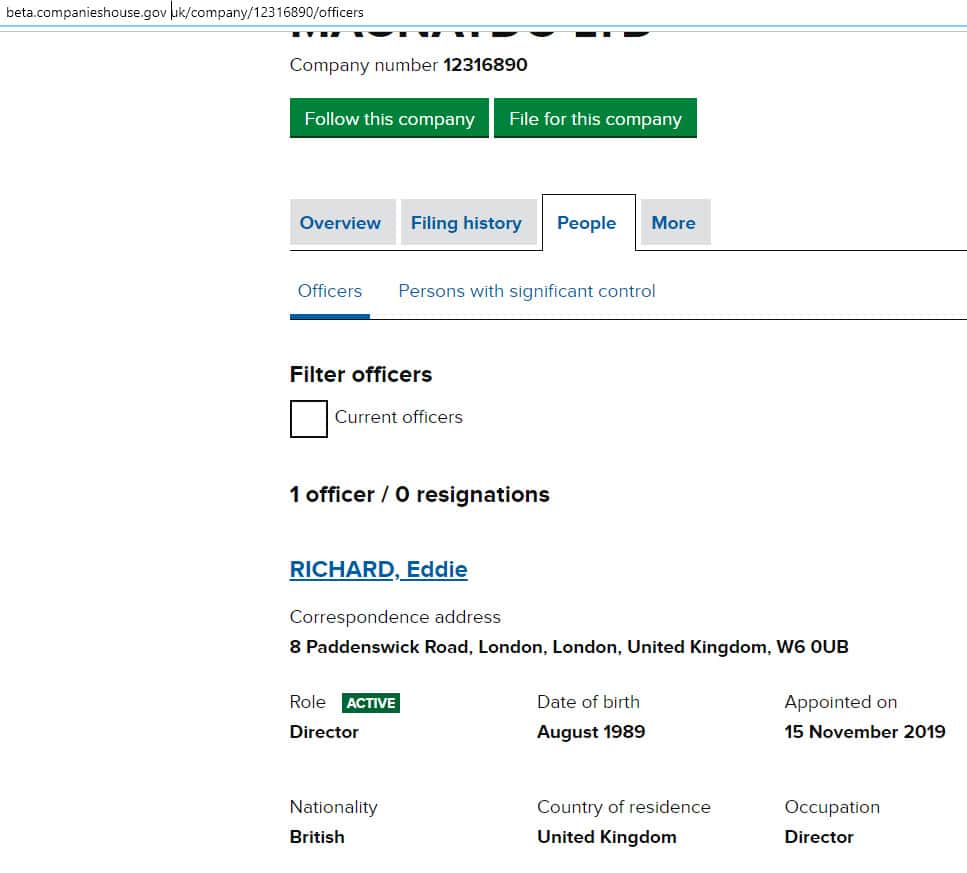This screenshot has width=967, height=873.
Task: Open Persons with significant control
Action: pyautogui.click(x=527, y=292)
